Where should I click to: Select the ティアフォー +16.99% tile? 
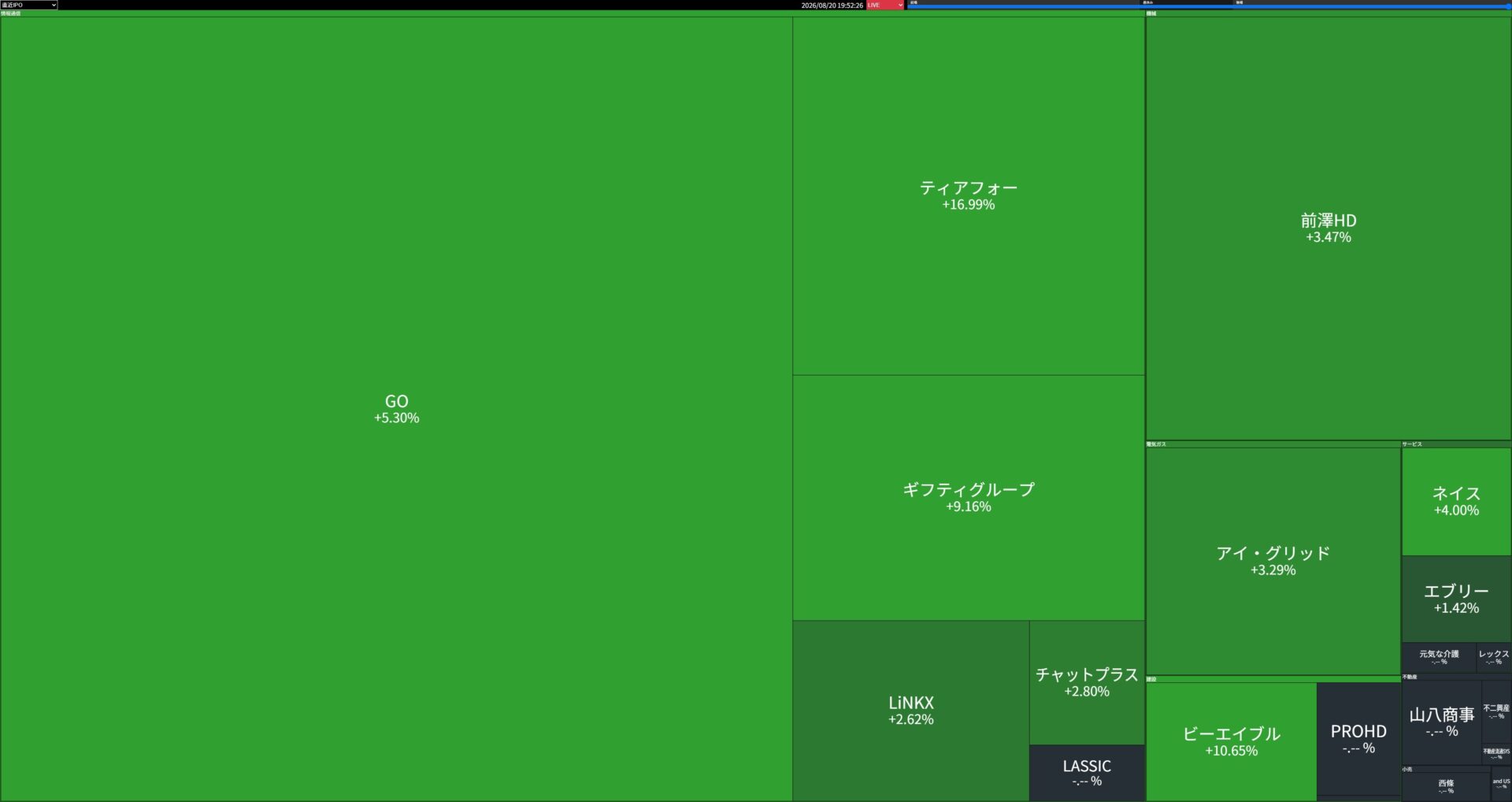coord(969,195)
